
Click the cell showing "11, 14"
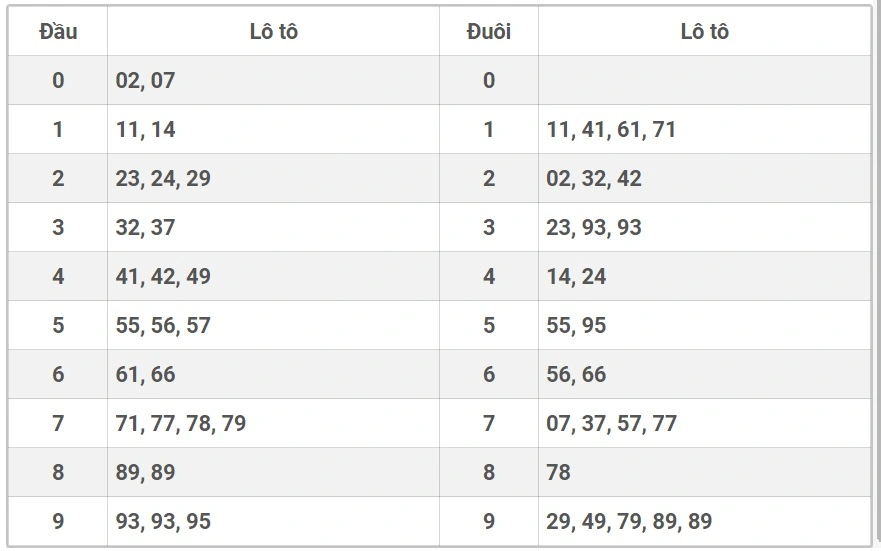click(146, 129)
